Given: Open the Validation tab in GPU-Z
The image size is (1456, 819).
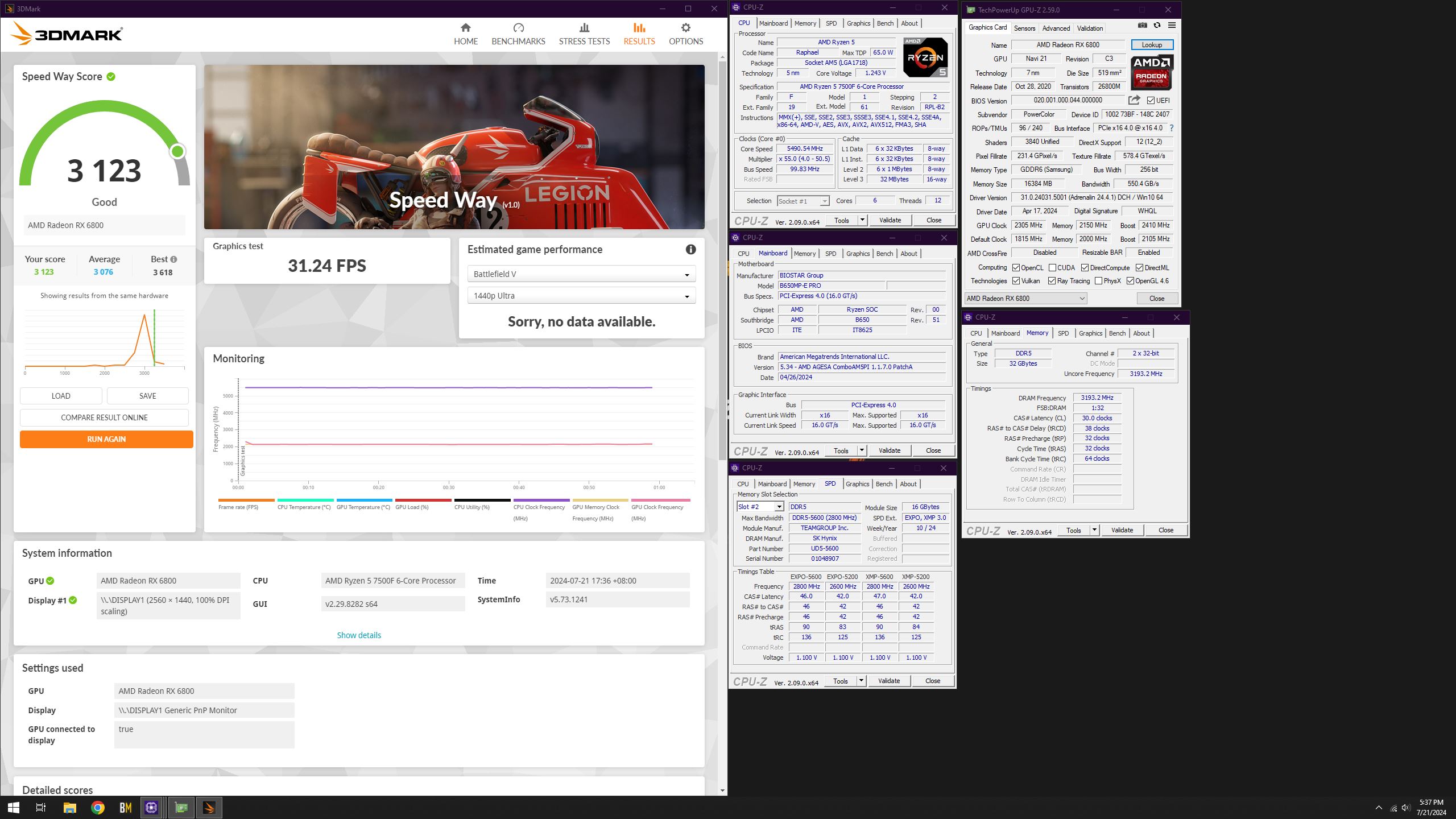Looking at the screenshot, I should pos(1090,28).
